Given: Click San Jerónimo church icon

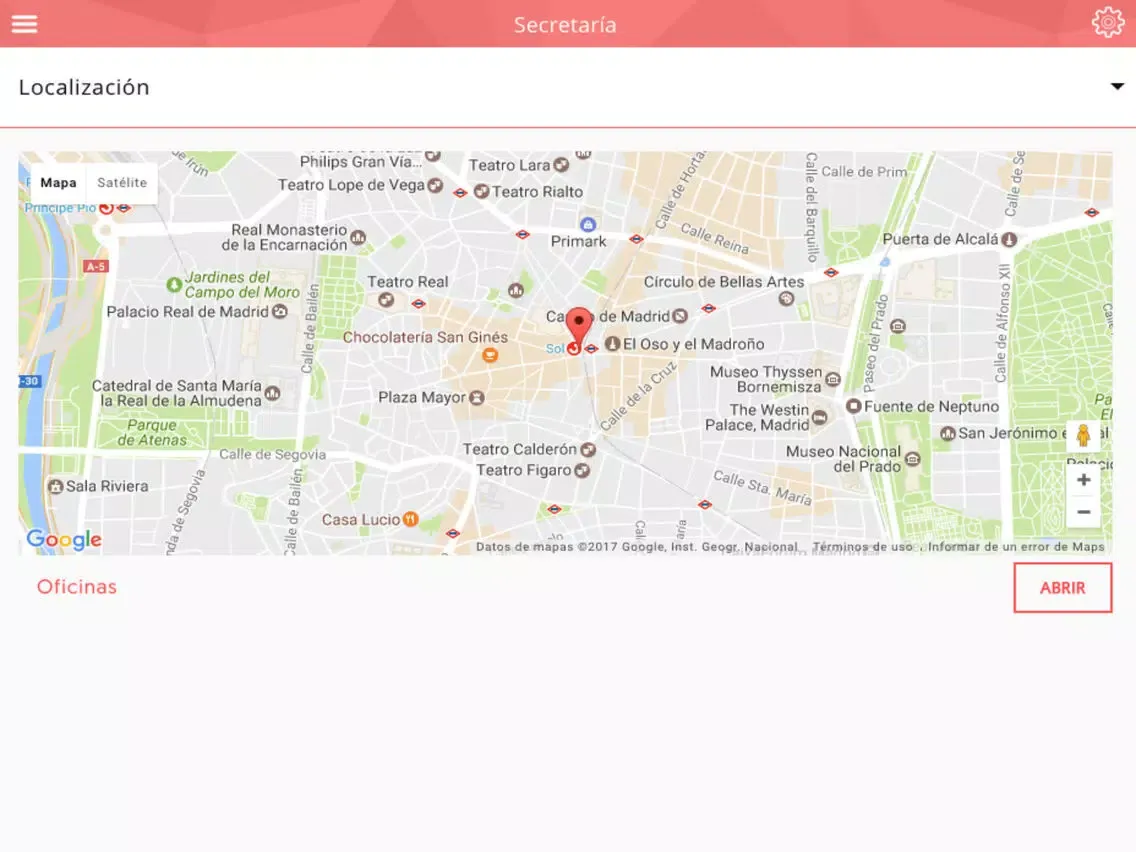Looking at the screenshot, I should tap(948, 433).
